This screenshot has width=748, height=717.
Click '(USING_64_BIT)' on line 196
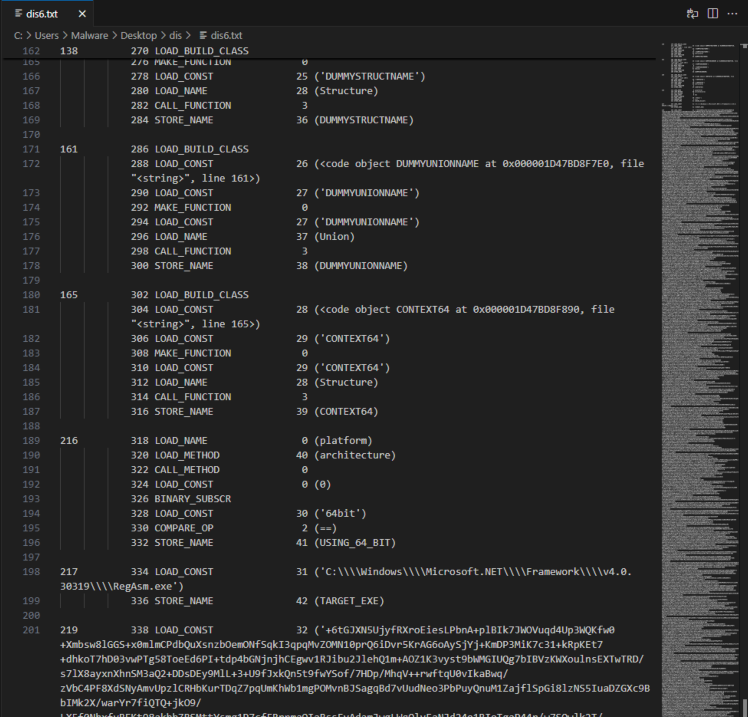point(355,543)
